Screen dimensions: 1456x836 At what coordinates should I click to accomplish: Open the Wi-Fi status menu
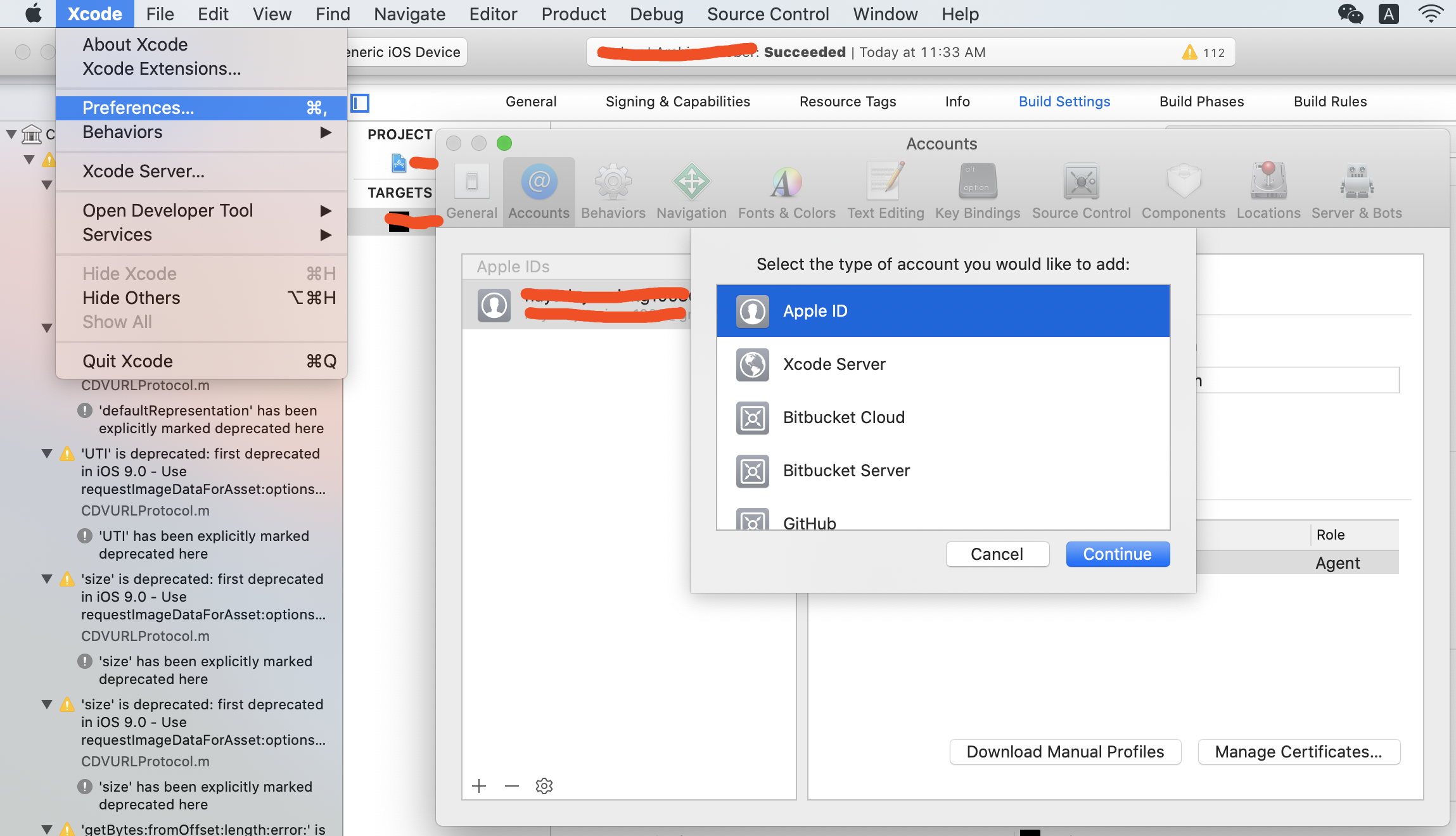[1431, 13]
